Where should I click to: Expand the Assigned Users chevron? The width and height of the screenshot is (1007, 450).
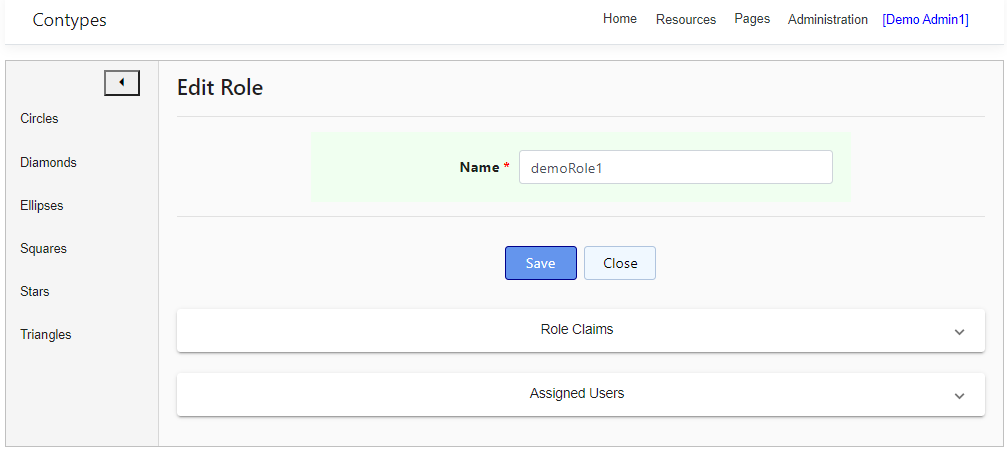[x=959, y=395]
